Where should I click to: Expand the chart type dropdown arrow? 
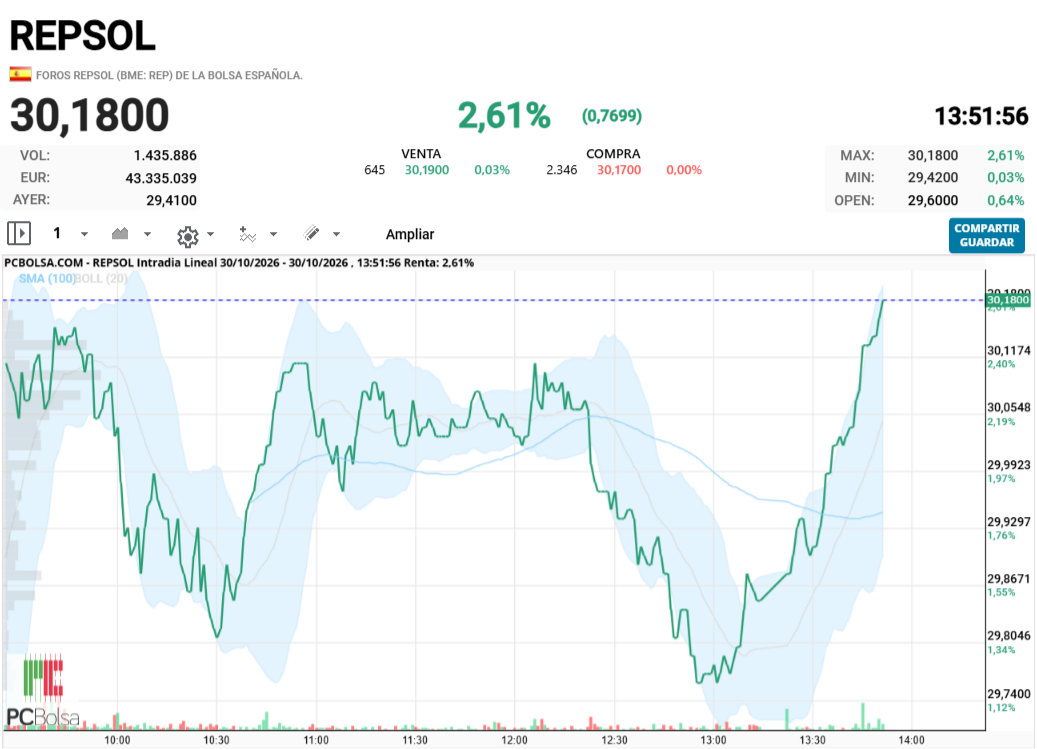(x=147, y=234)
